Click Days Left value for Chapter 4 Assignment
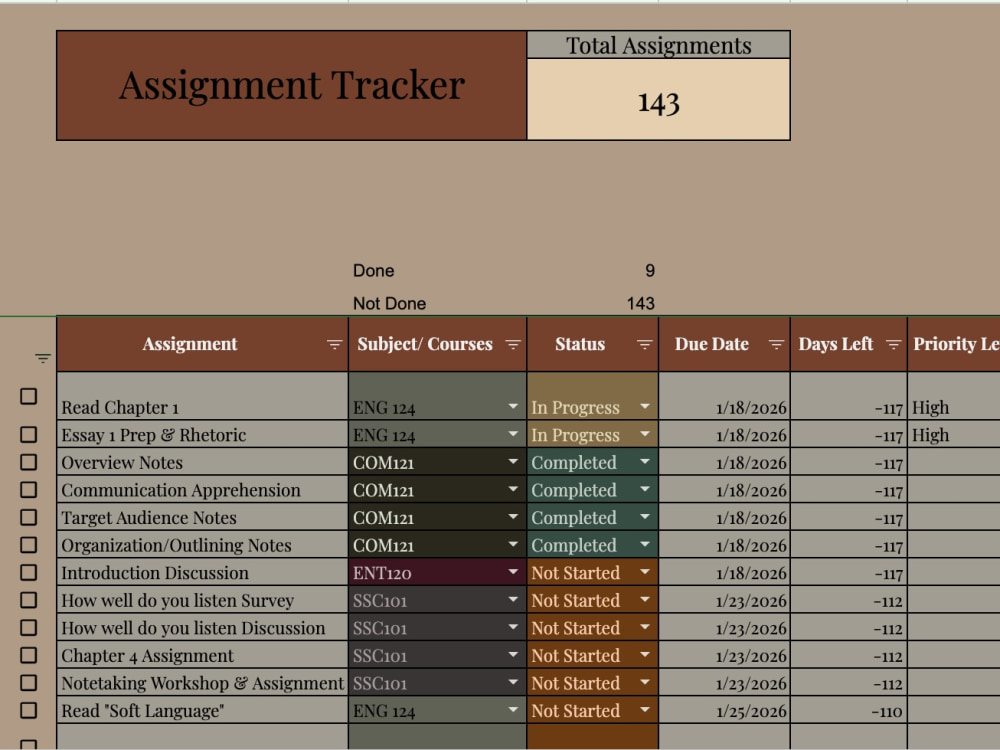 tap(848, 655)
